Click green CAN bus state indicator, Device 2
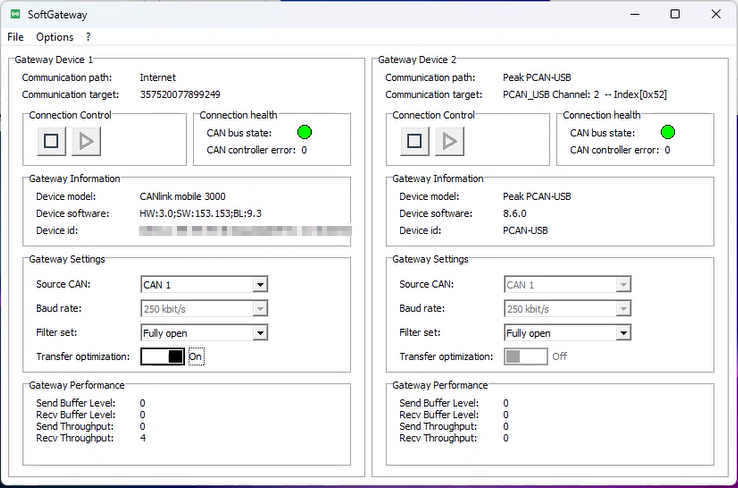Viewport: 738px width, 488px height. coord(668,132)
